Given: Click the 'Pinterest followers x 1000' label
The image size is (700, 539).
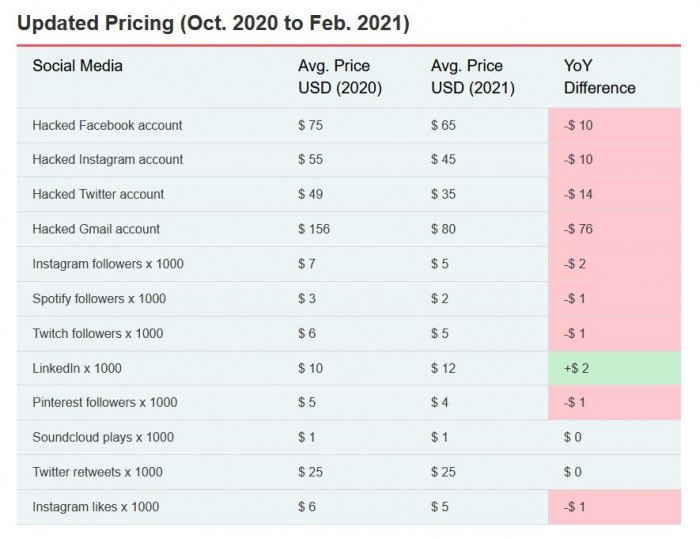Looking at the screenshot, I should [x=105, y=402].
